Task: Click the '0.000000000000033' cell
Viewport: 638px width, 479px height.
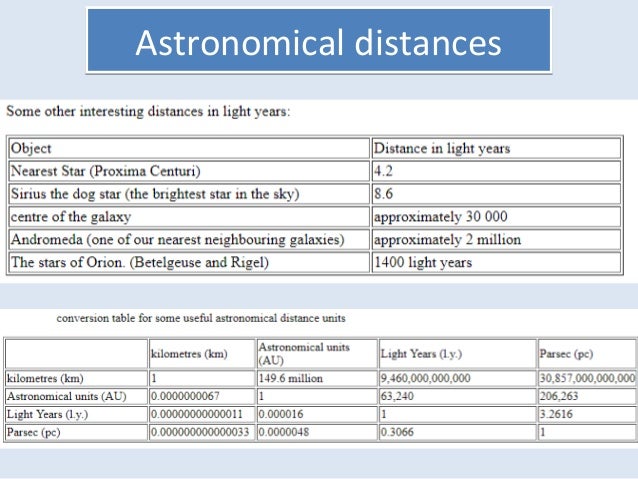Action: point(202,432)
